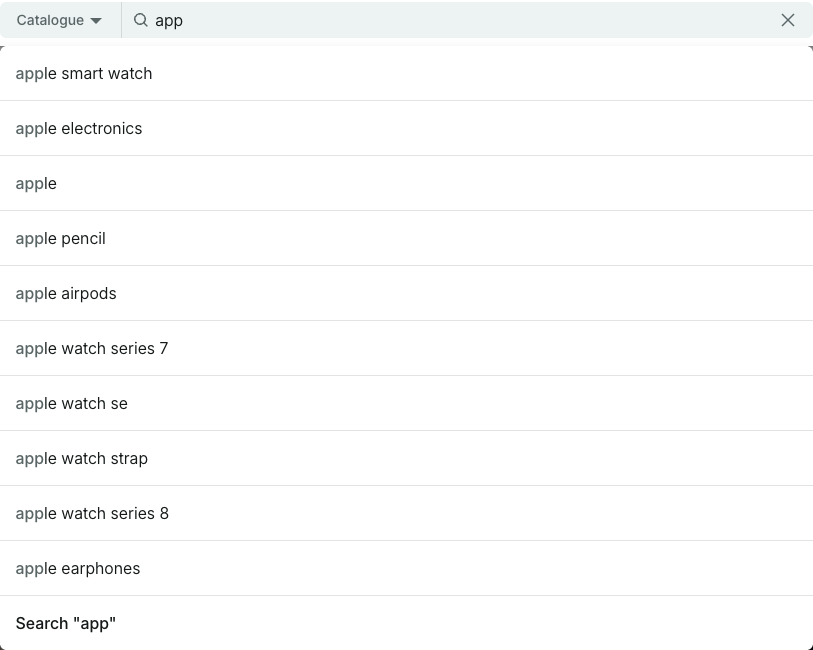The image size is (813, 650).
Task: Click the Search "app" action at bottom
Action: [x=66, y=623]
